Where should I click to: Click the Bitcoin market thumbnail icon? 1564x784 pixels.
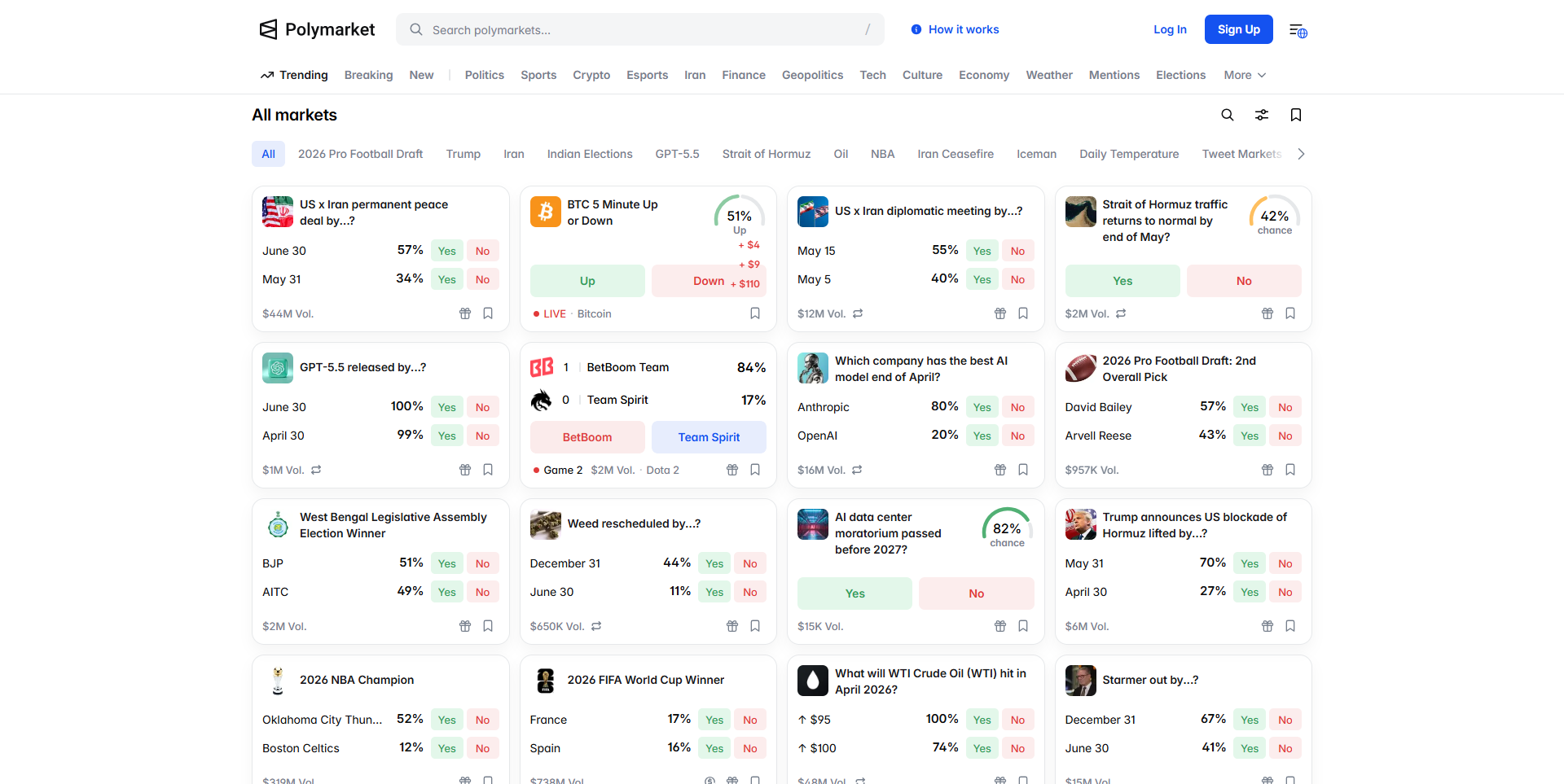click(545, 212)
